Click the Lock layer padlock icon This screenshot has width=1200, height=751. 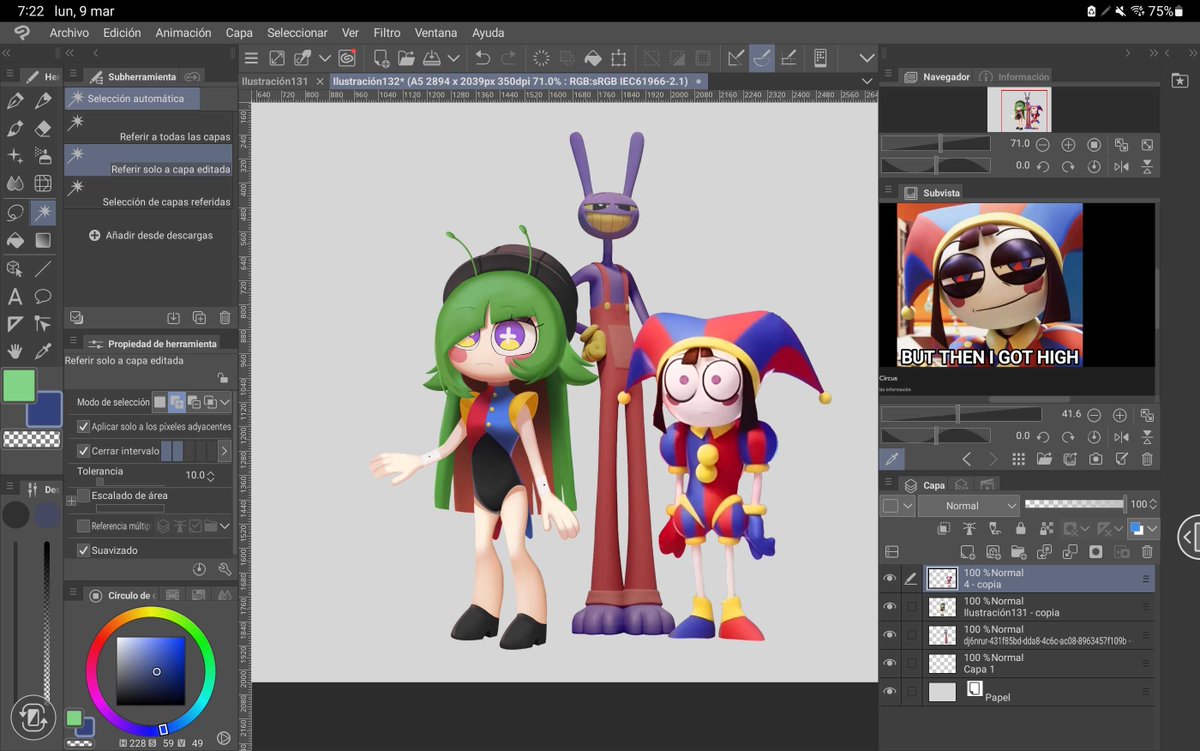pos(1020,528)
